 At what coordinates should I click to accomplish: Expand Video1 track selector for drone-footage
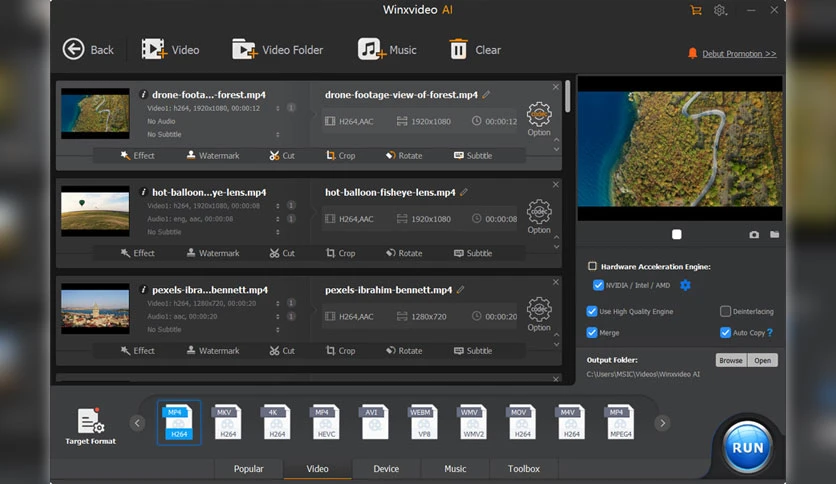pyautogui.click(x=278, y=108)
